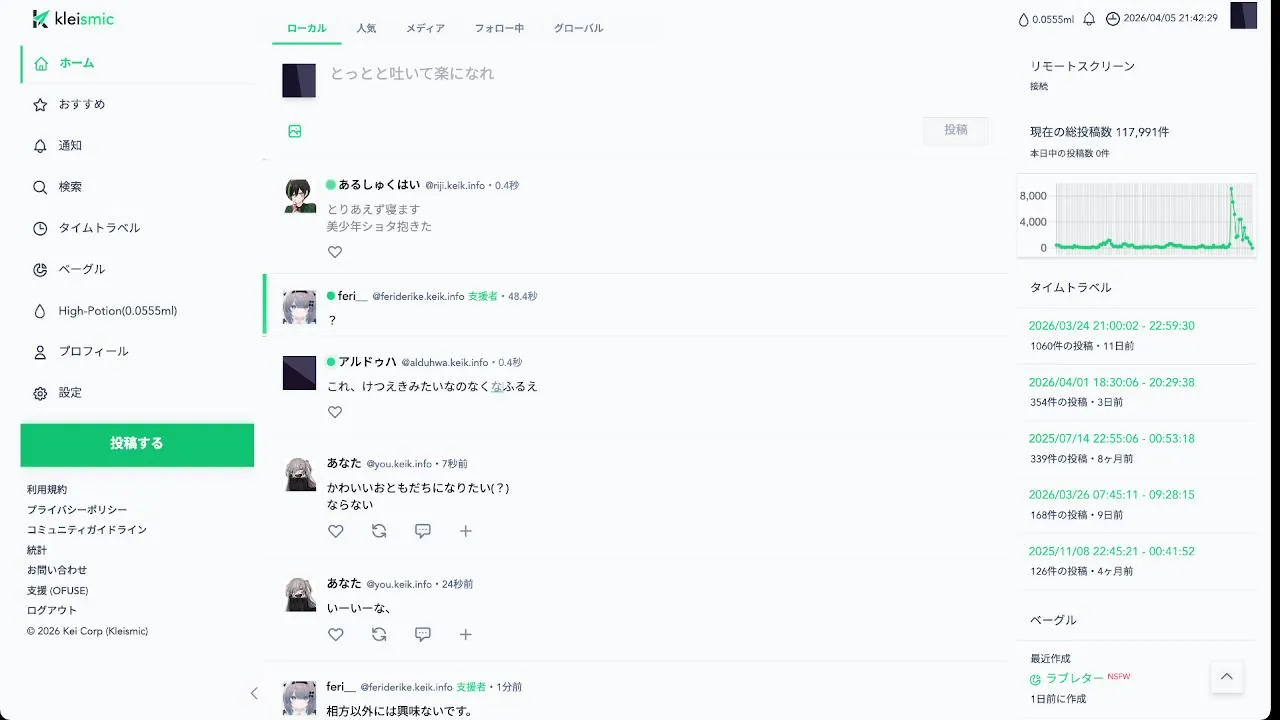Click the clock icon beside the date

coord(1112,19)
